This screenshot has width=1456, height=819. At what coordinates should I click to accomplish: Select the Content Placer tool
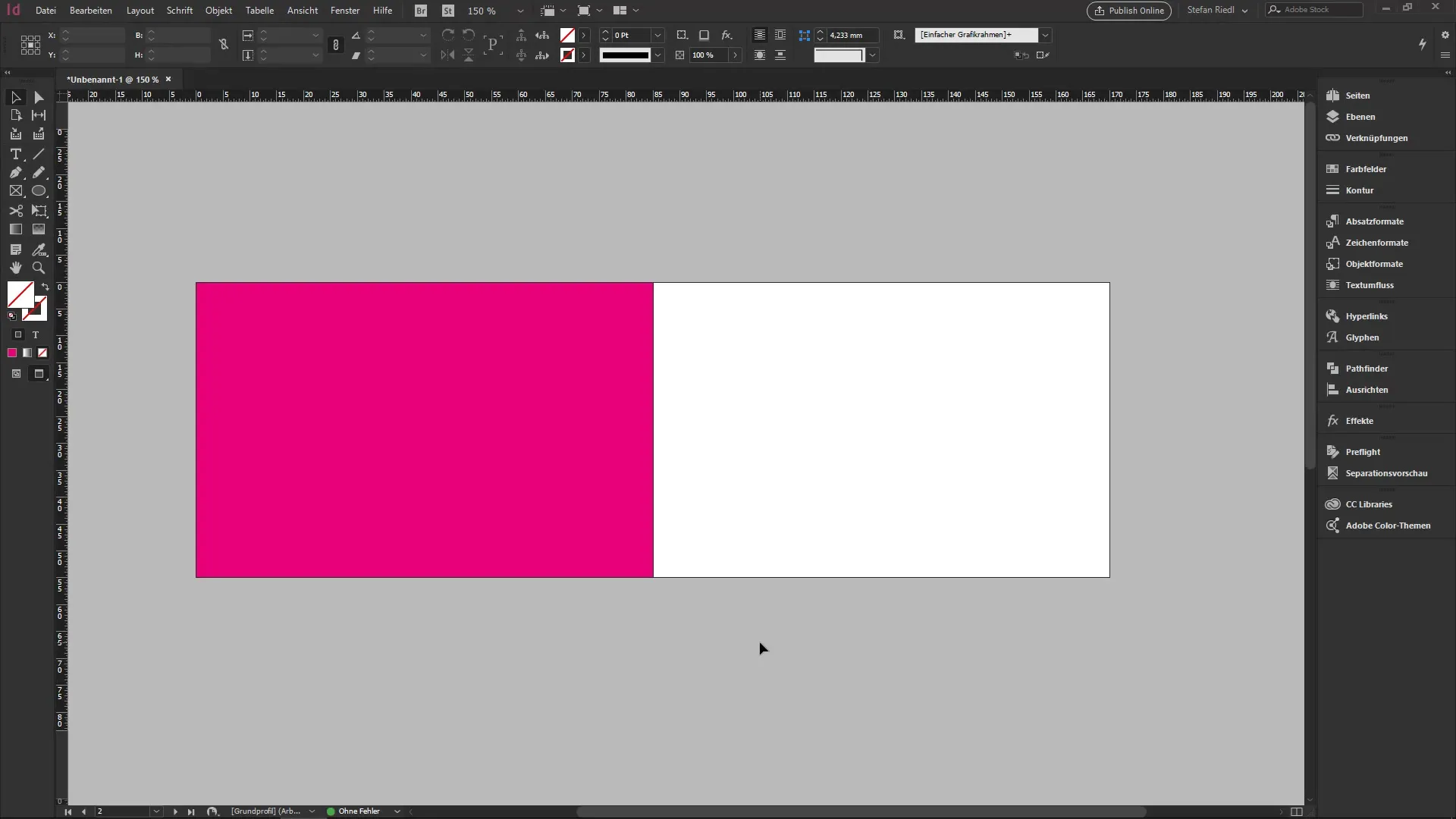coord(39,134)
